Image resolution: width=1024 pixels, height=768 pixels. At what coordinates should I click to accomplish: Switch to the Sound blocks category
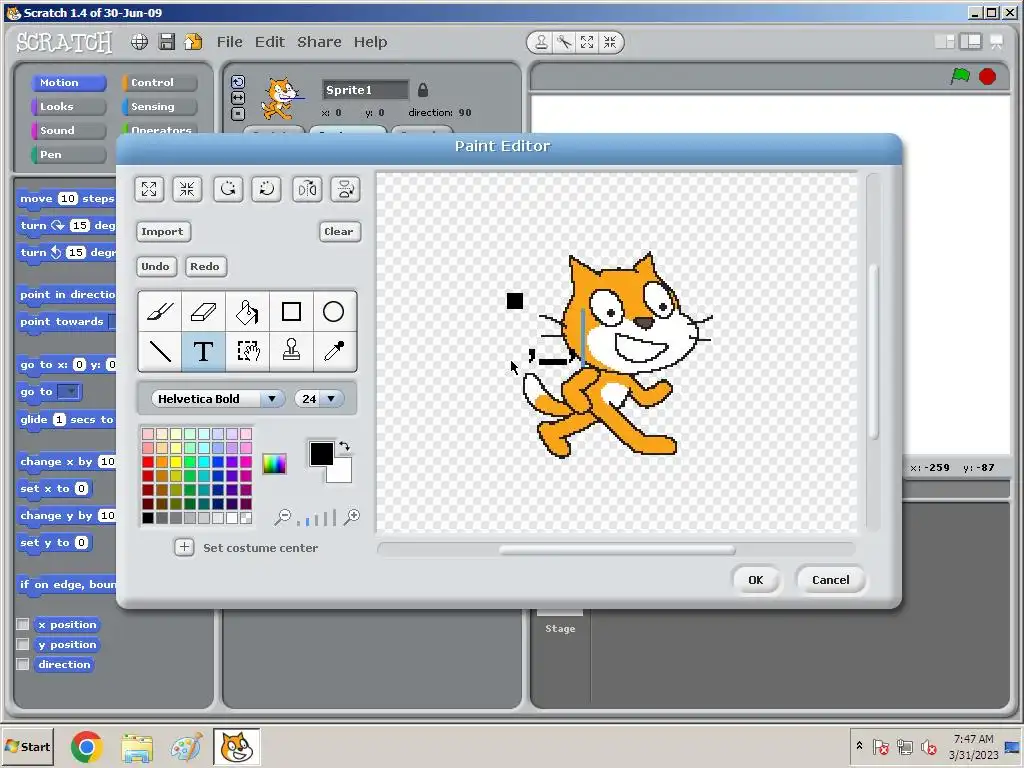pyautogui.click(x=69, y=131)
